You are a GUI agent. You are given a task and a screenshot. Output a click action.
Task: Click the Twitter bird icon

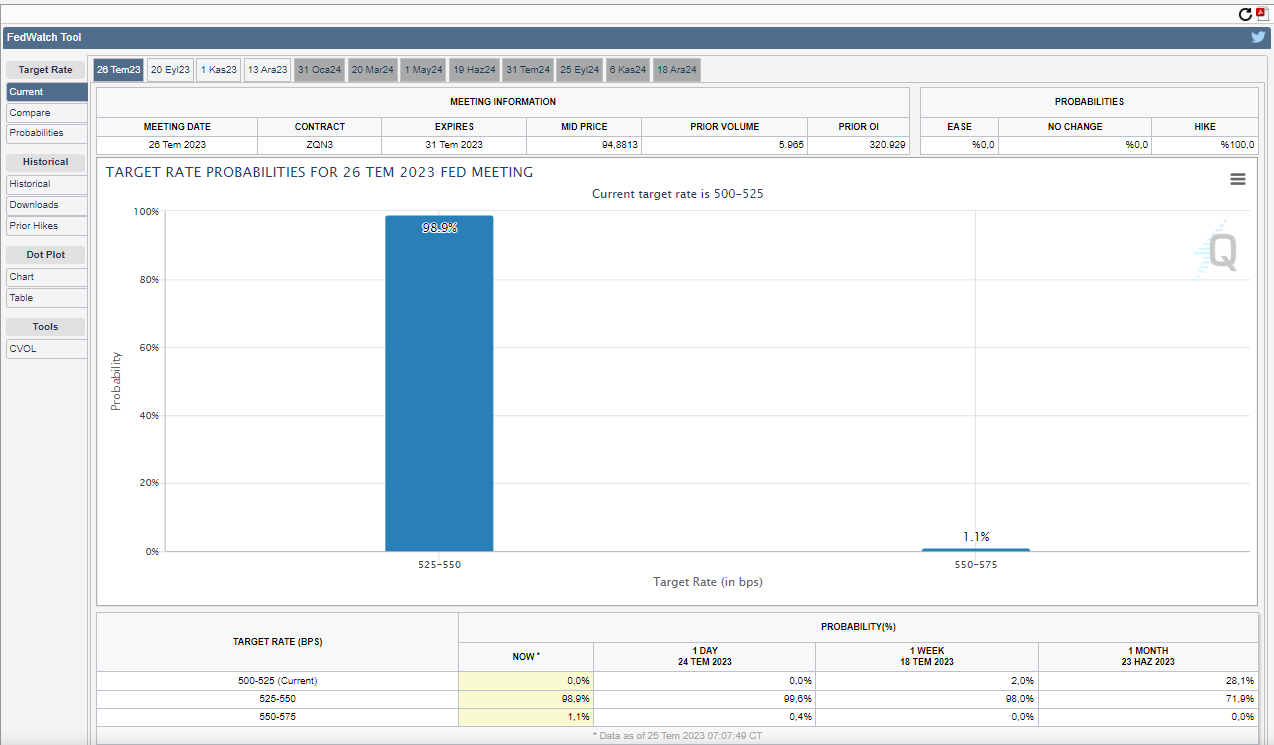pyautogui.click(x=1258, y=37)
